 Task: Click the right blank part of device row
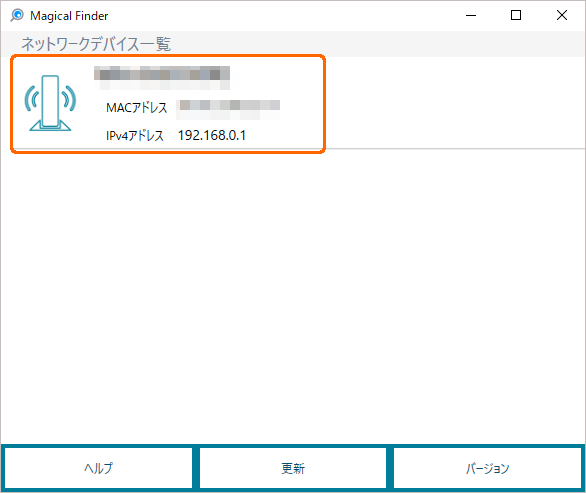(x=455, y=103)
